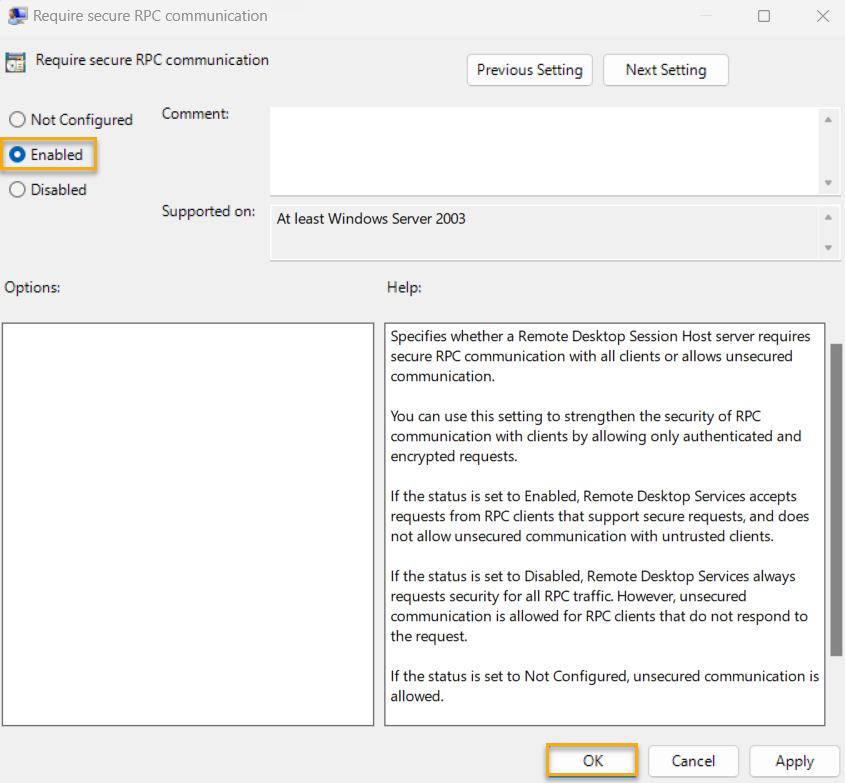Apply the policy changes
Viewport: 845px width, 783px height.
click(794, 761)
